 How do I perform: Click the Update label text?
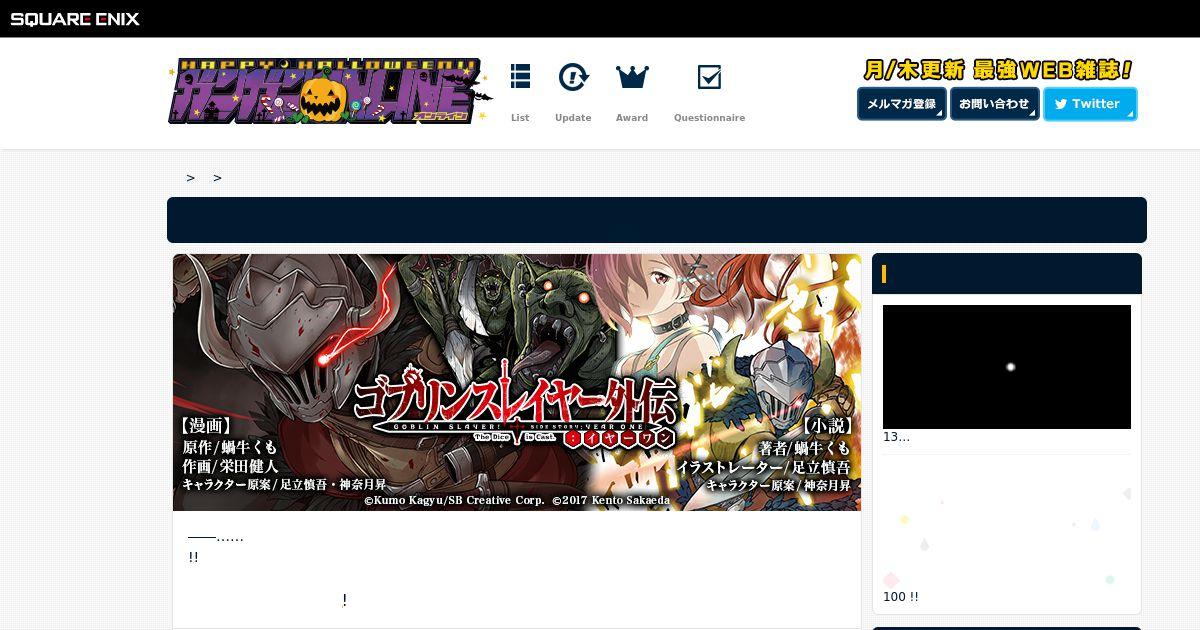click(573, 118)
